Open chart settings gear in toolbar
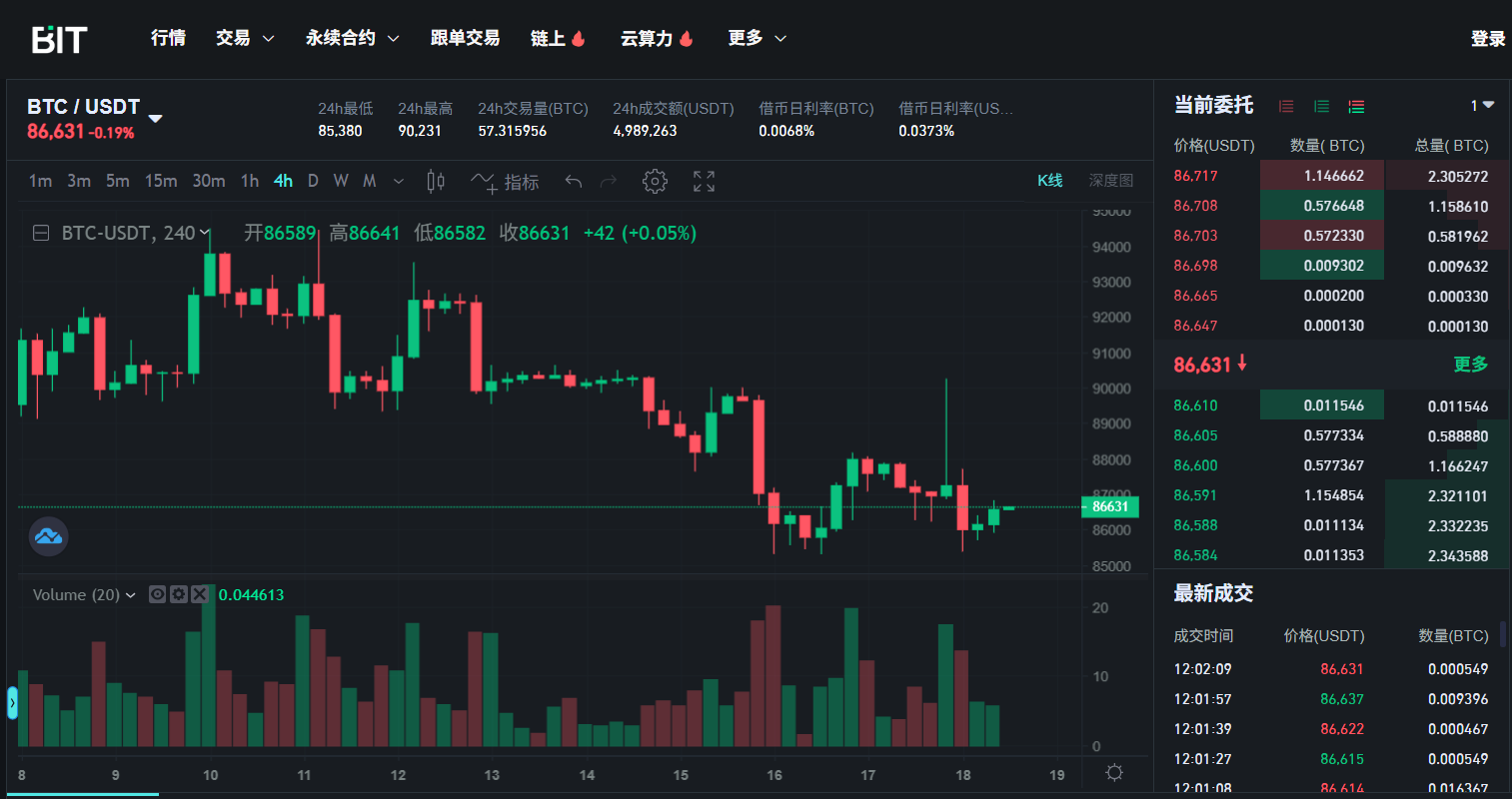The image size is (1512, 799). [655, 182]
